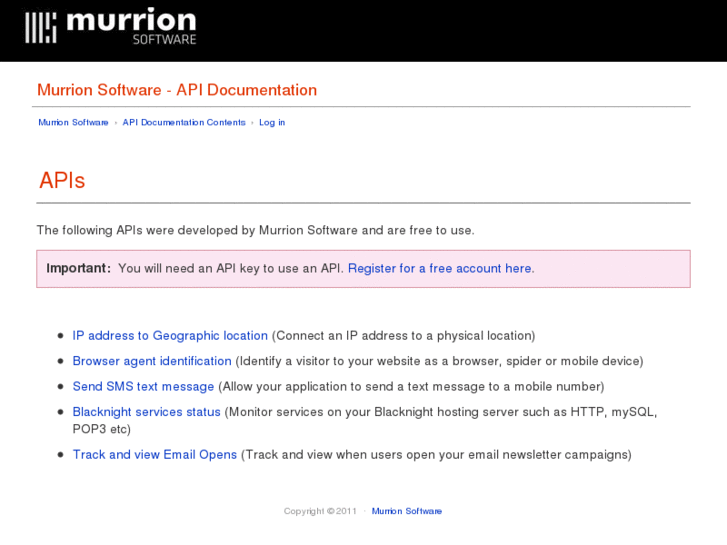Select the 'Log in' breadcrumb link

[272, 122]
